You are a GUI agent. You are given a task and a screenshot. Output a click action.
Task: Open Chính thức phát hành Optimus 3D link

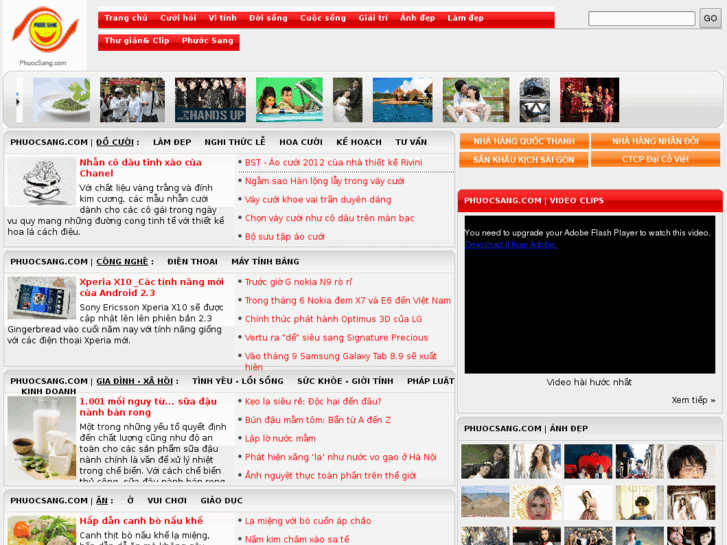pos(333,319)
